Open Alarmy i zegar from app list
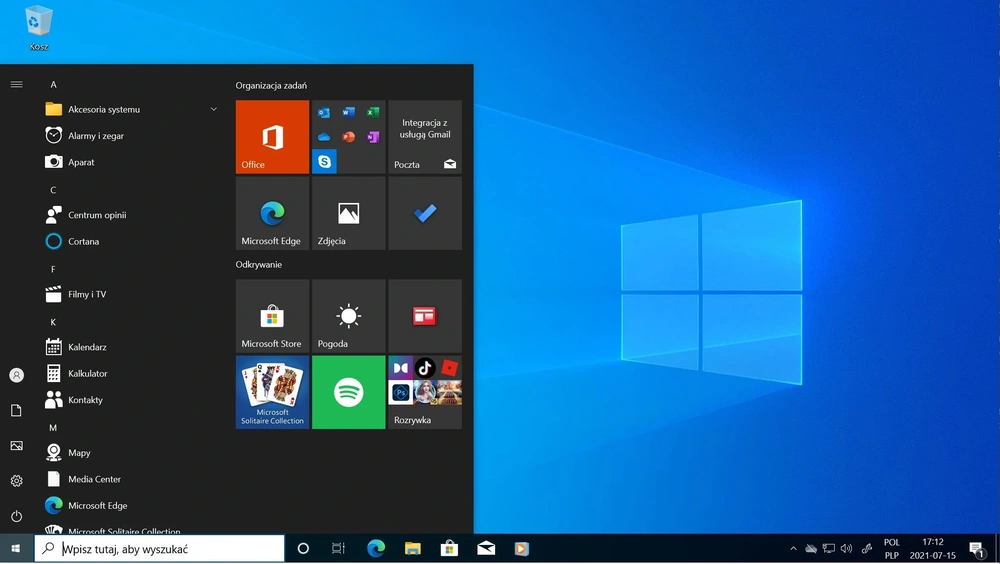This screenshot has width=1000, height=564. [132, 135]
